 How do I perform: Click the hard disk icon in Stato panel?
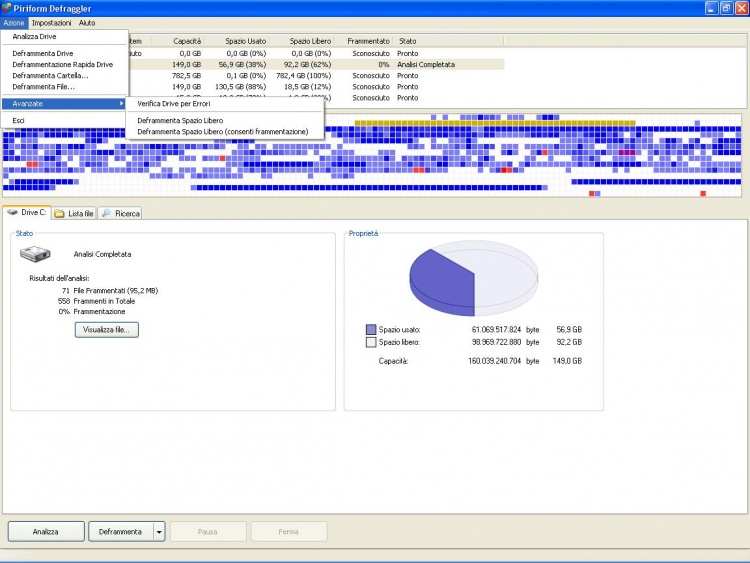click(35, 254)
